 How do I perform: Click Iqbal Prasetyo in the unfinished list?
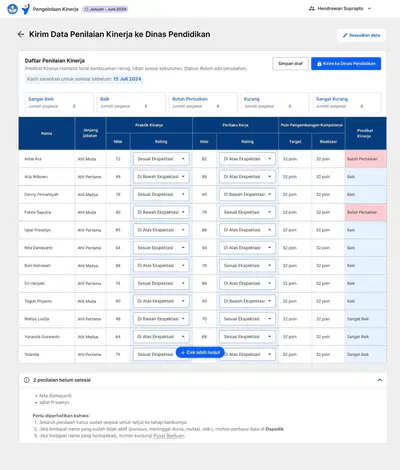coord(54,402)
